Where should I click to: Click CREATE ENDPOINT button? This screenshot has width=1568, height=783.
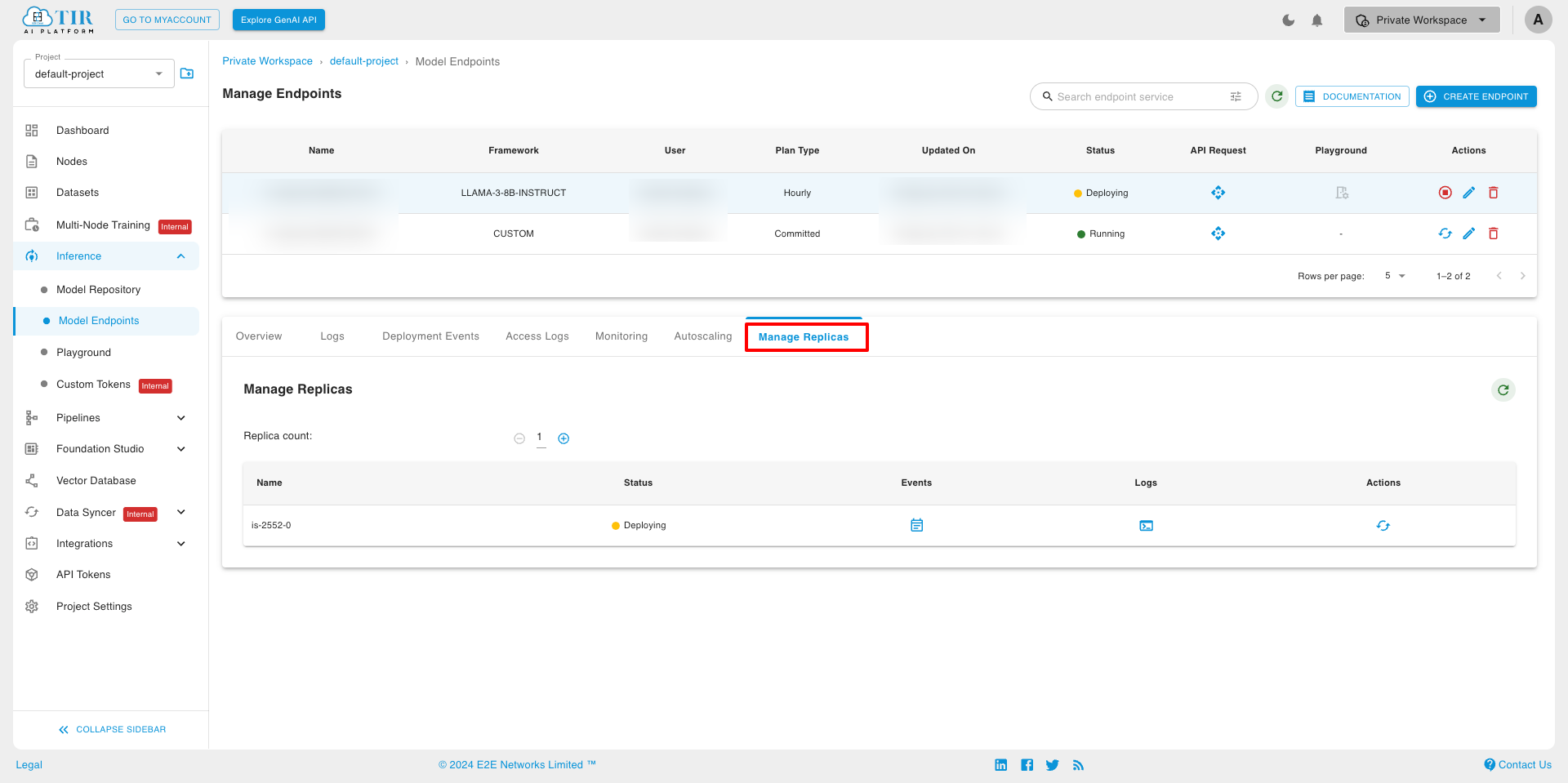[x=1477, y=96]
